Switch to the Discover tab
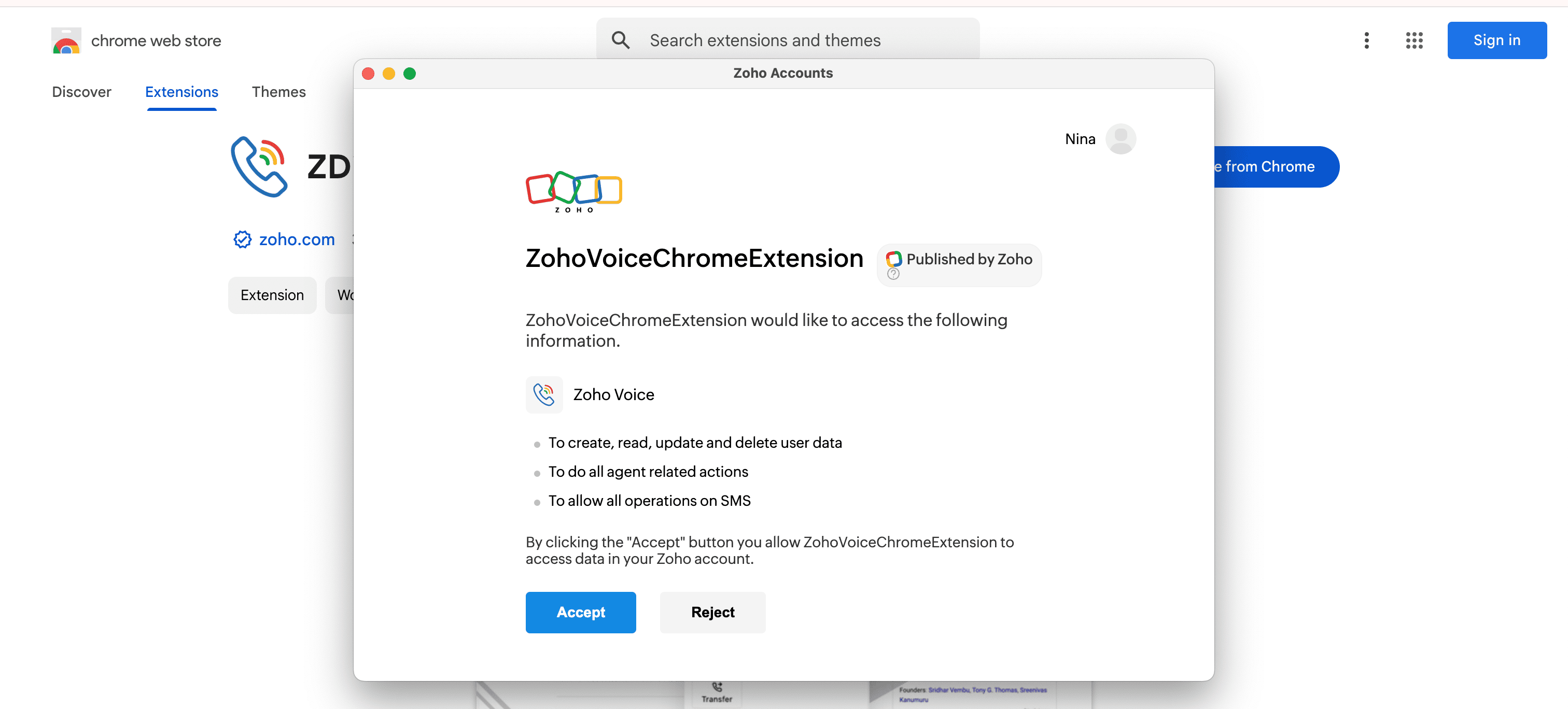This screenshot has width=1568, height=709. [x=81, y=92]
